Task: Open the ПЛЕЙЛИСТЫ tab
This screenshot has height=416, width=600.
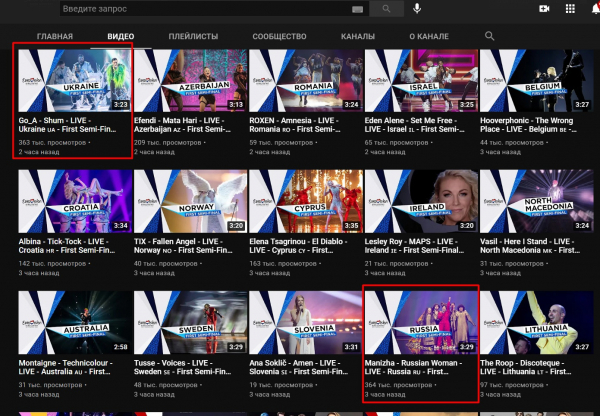Action: tap(194, 36)
